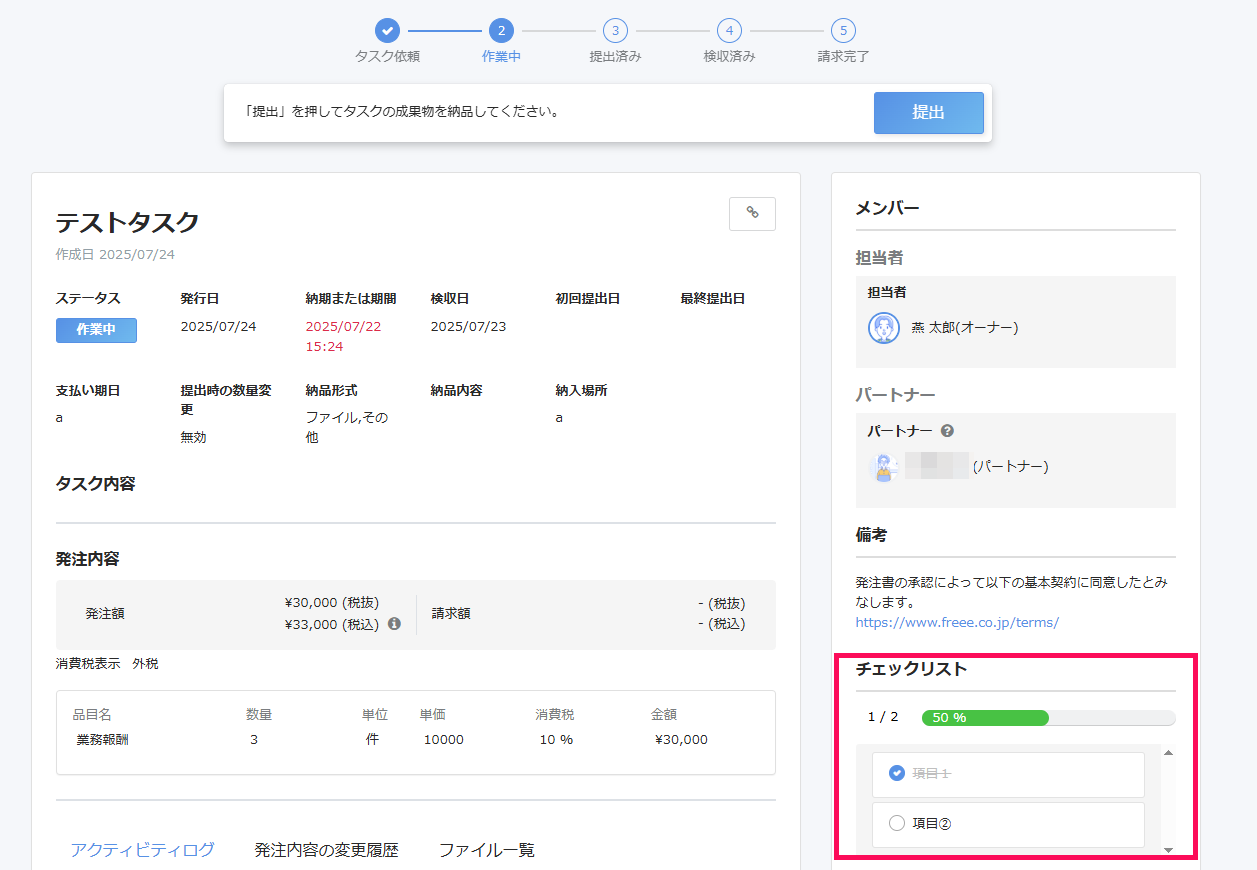This screenshot has height=870, width=1257.
Task: Click the 発行日 value 2025/07/24
Action: pyautogui.click(x=218, y=327)
